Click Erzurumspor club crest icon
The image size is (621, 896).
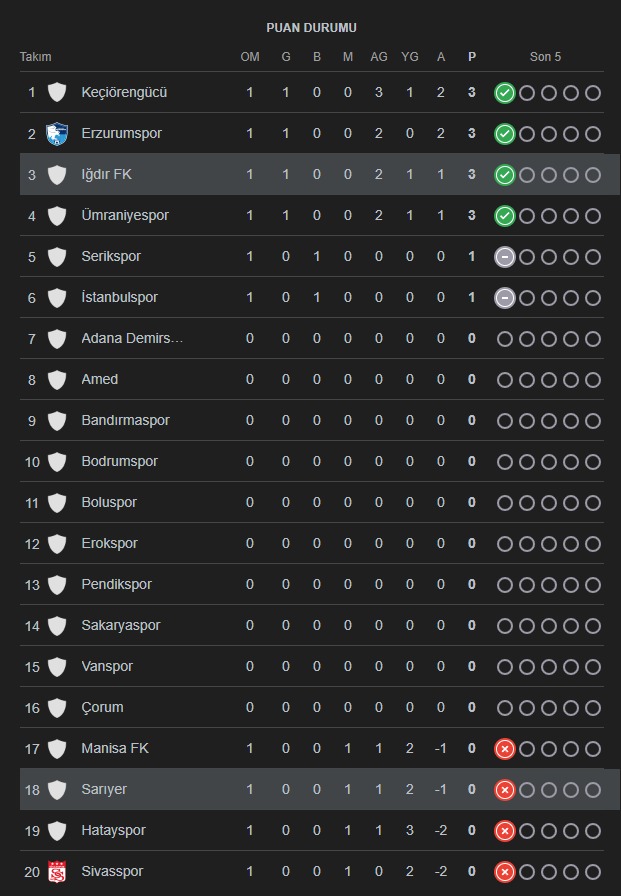click(57, 134)
